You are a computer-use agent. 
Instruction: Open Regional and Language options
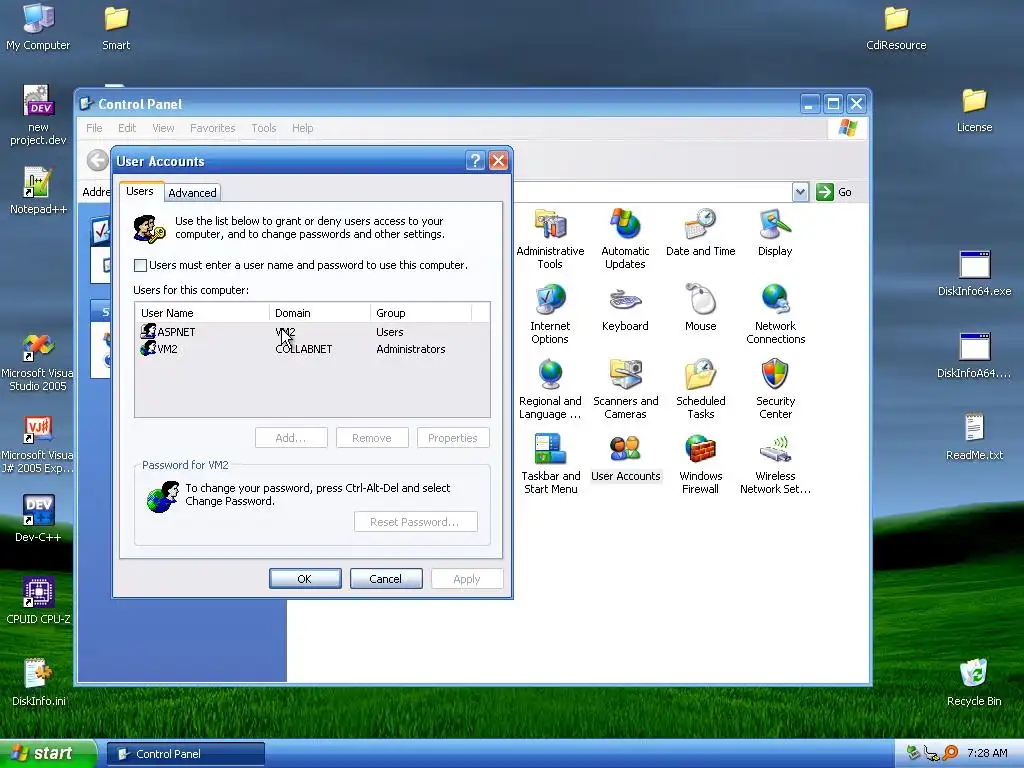pos(550,389)
